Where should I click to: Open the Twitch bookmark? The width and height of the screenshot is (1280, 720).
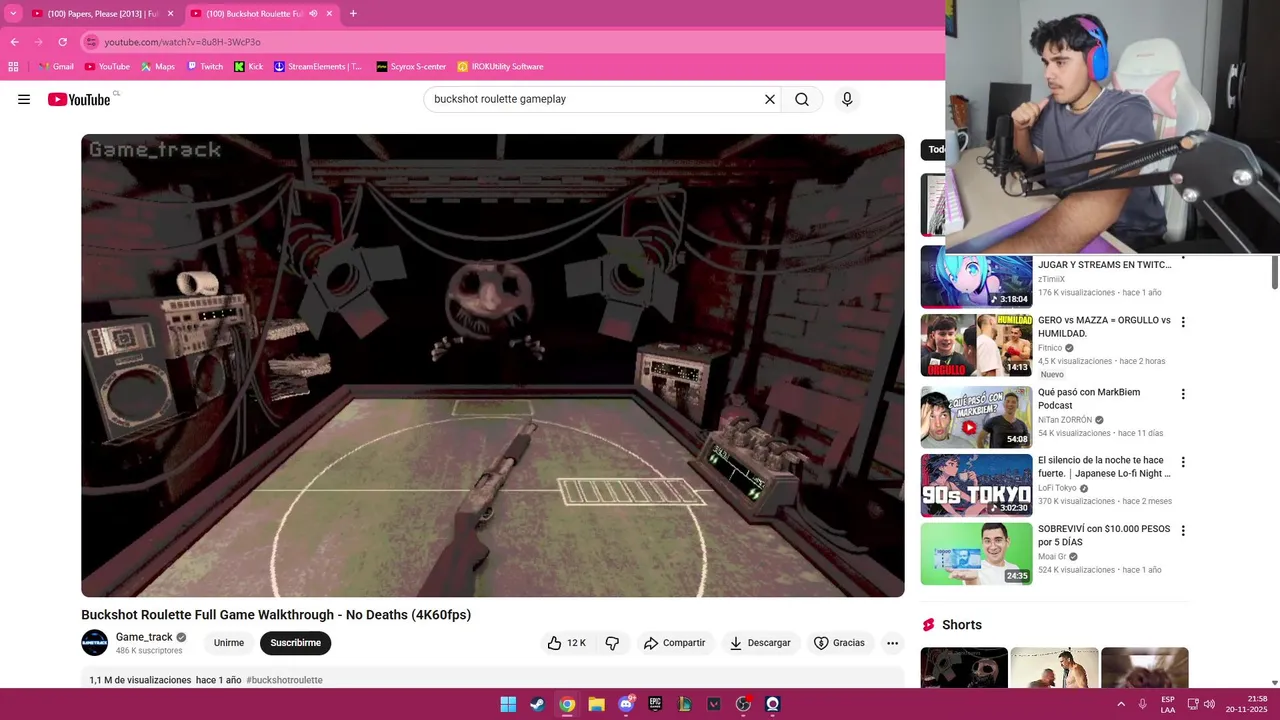click(x=205, y=67)
